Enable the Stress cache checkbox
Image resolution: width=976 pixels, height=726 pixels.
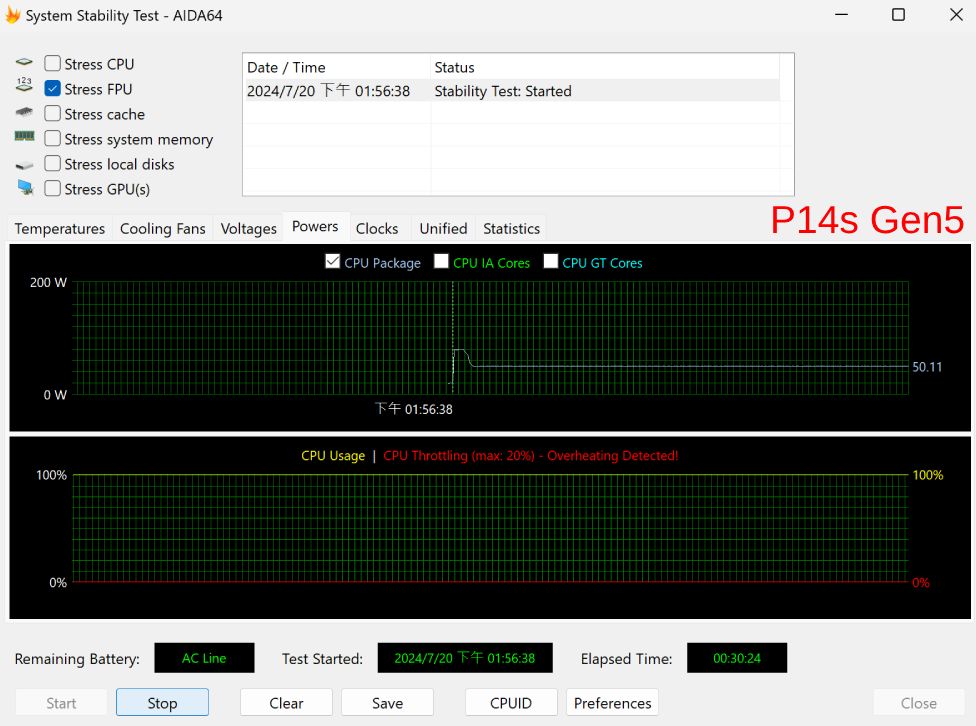[53, 113]
